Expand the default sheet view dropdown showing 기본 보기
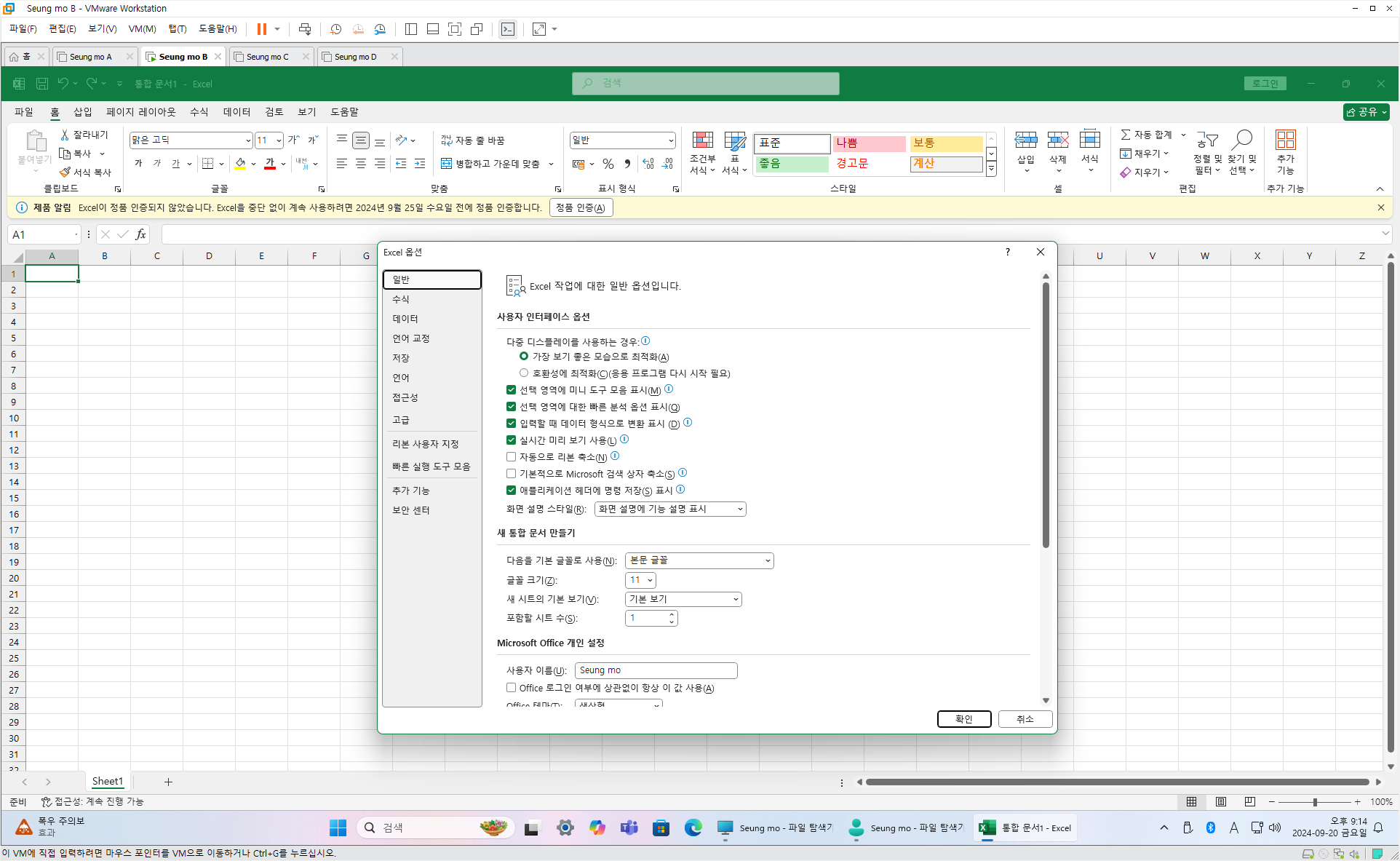Image resolution: width=1400 pixels, height=861 pixels. click(x=683, y=599)
